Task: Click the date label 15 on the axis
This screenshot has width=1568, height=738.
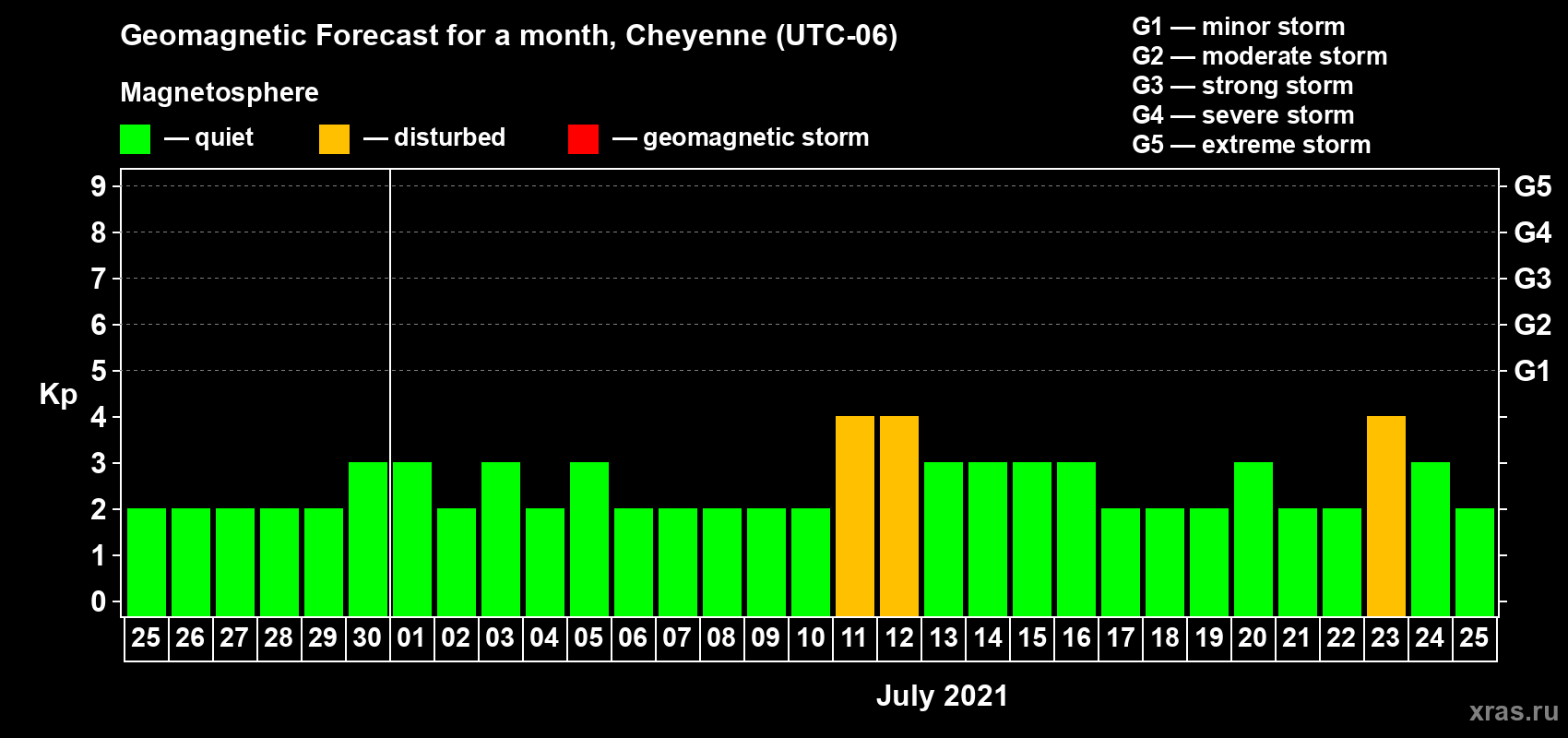Action: tap(1032, 638)
